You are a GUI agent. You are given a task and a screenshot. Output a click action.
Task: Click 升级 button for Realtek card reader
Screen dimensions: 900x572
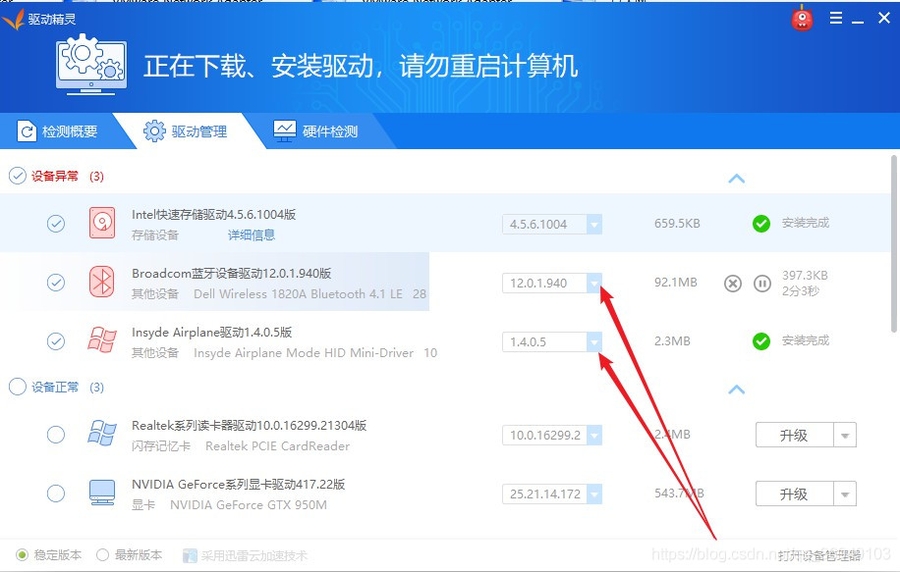pyautogui.click(x=794, y=435)
